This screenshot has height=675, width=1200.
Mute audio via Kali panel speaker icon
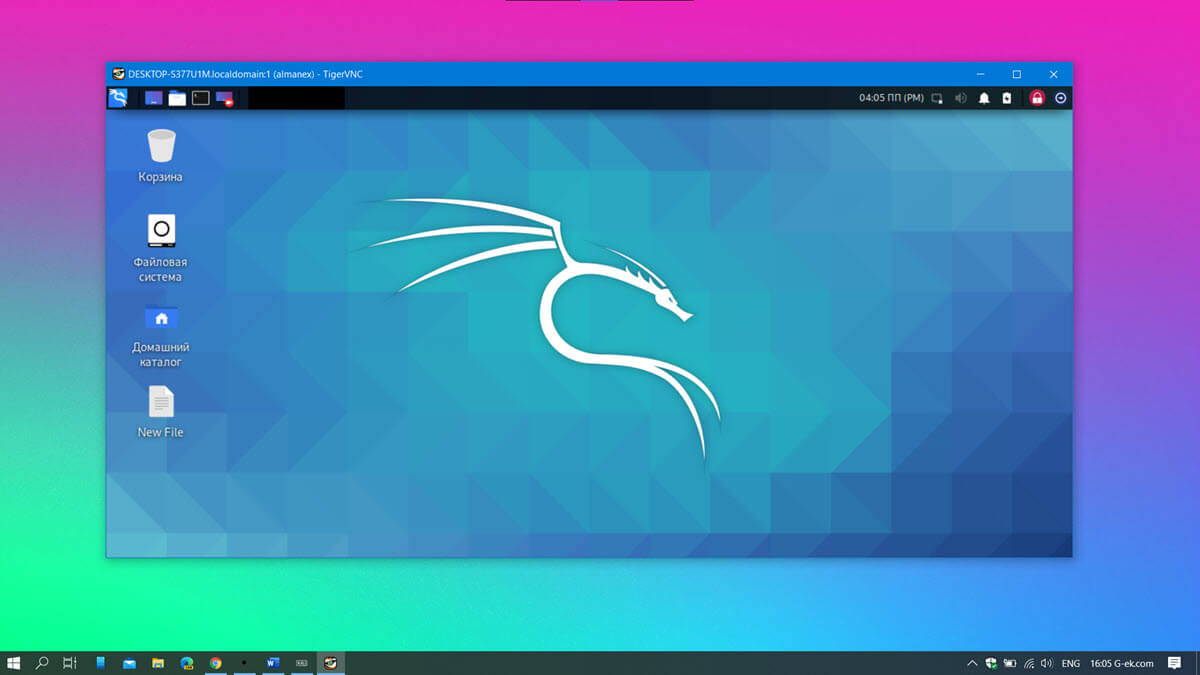click(960, 98)
